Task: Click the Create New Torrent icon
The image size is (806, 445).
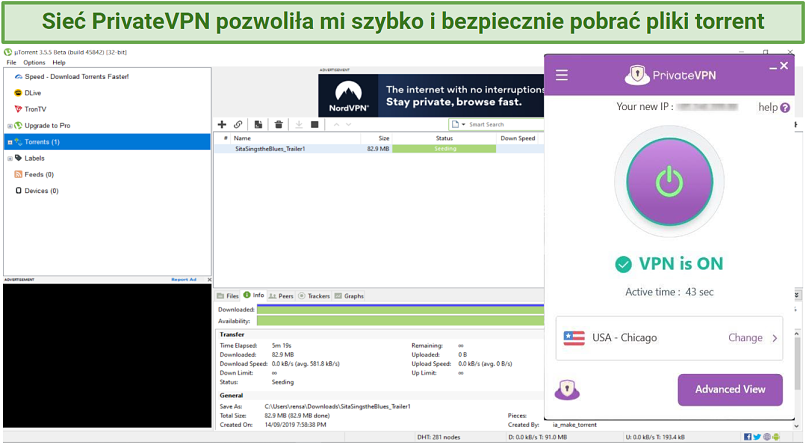Action: coord(259,124)
